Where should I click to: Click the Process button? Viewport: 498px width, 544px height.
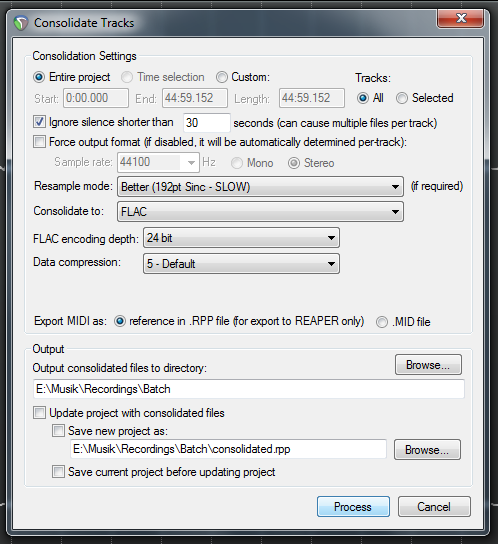[353, 507]
